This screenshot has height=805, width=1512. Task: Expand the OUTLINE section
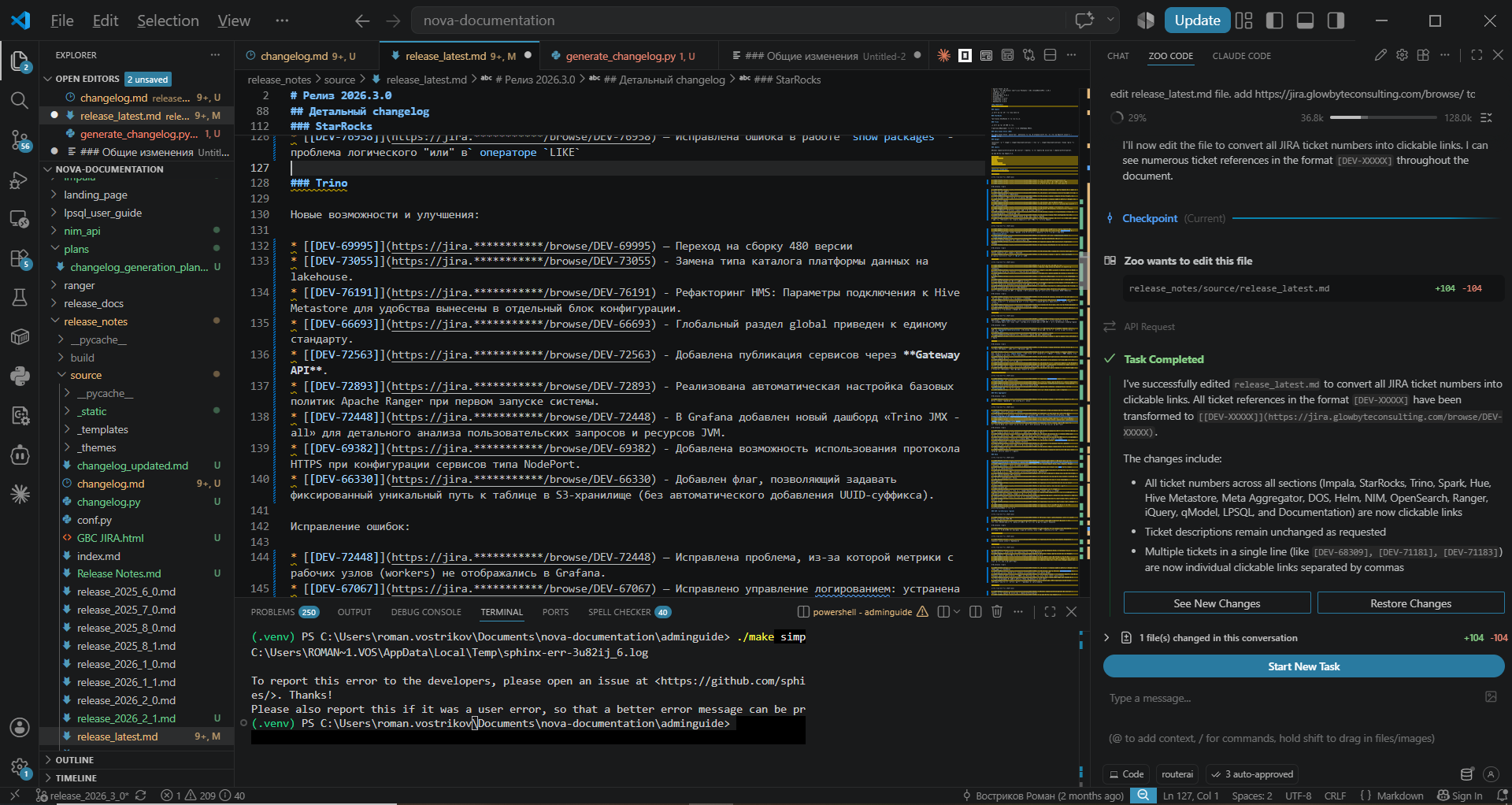74,760
